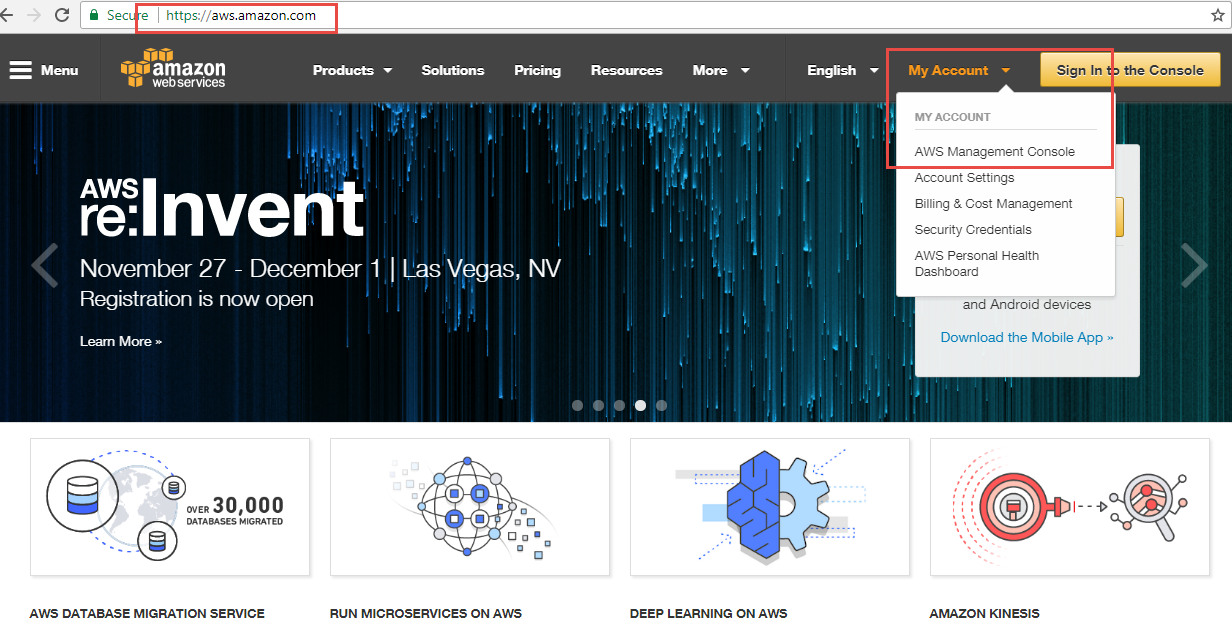Select the fifth carousel dot

pos(661,406)
